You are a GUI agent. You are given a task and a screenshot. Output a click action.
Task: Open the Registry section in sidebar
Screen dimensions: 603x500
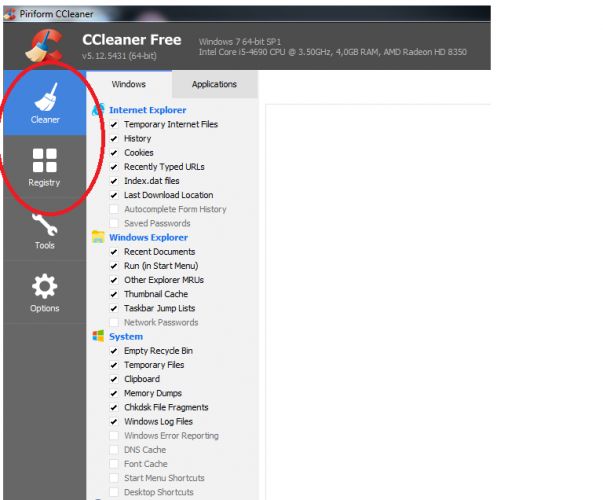pyautogui.click(x=45, y=167)
